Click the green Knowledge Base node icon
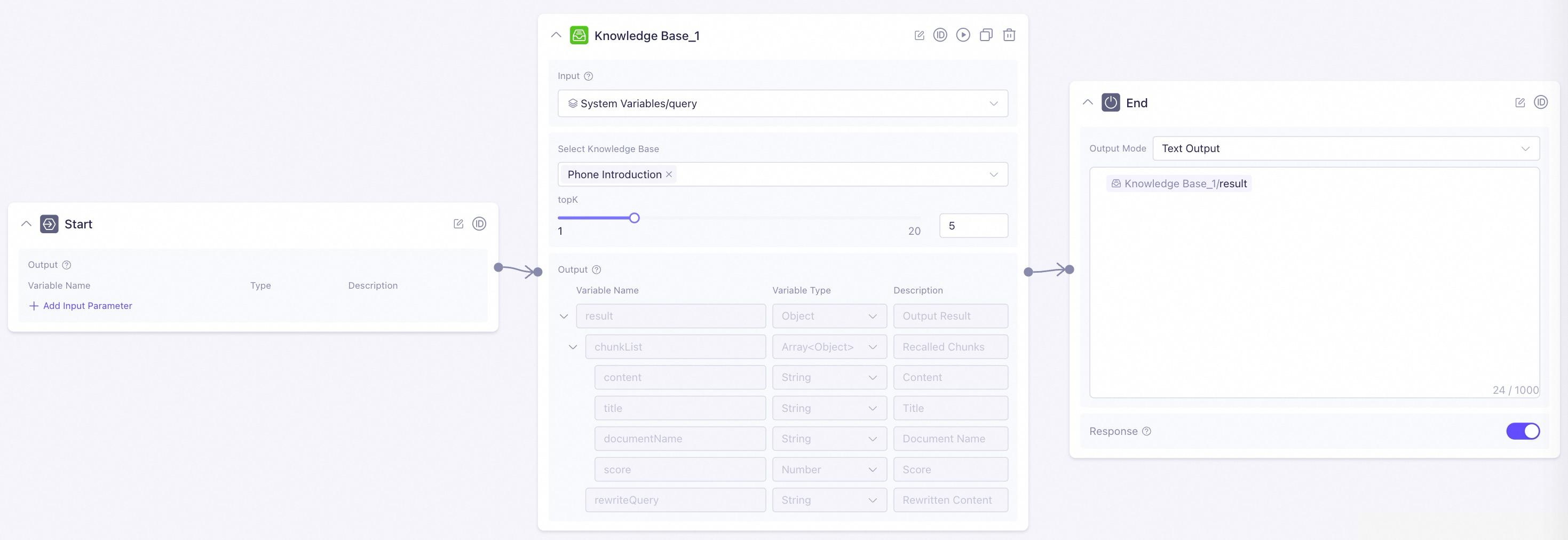The width and height of the screenshot is (1568, 540). (579, 35)
